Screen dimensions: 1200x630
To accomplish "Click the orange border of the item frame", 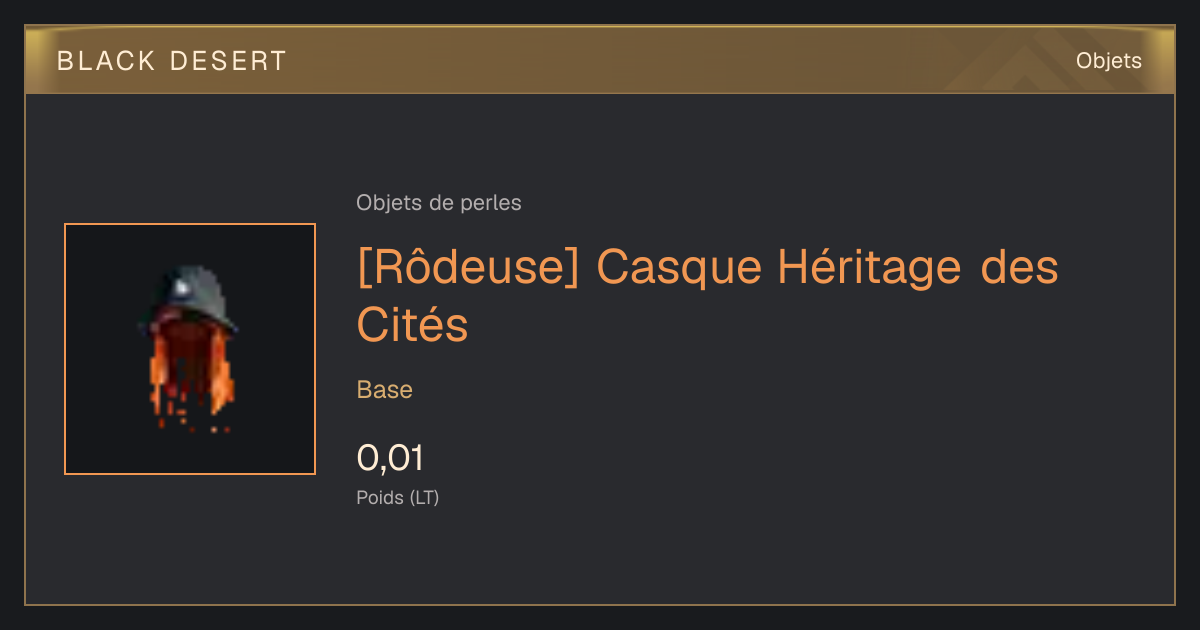I will (190, 225).
